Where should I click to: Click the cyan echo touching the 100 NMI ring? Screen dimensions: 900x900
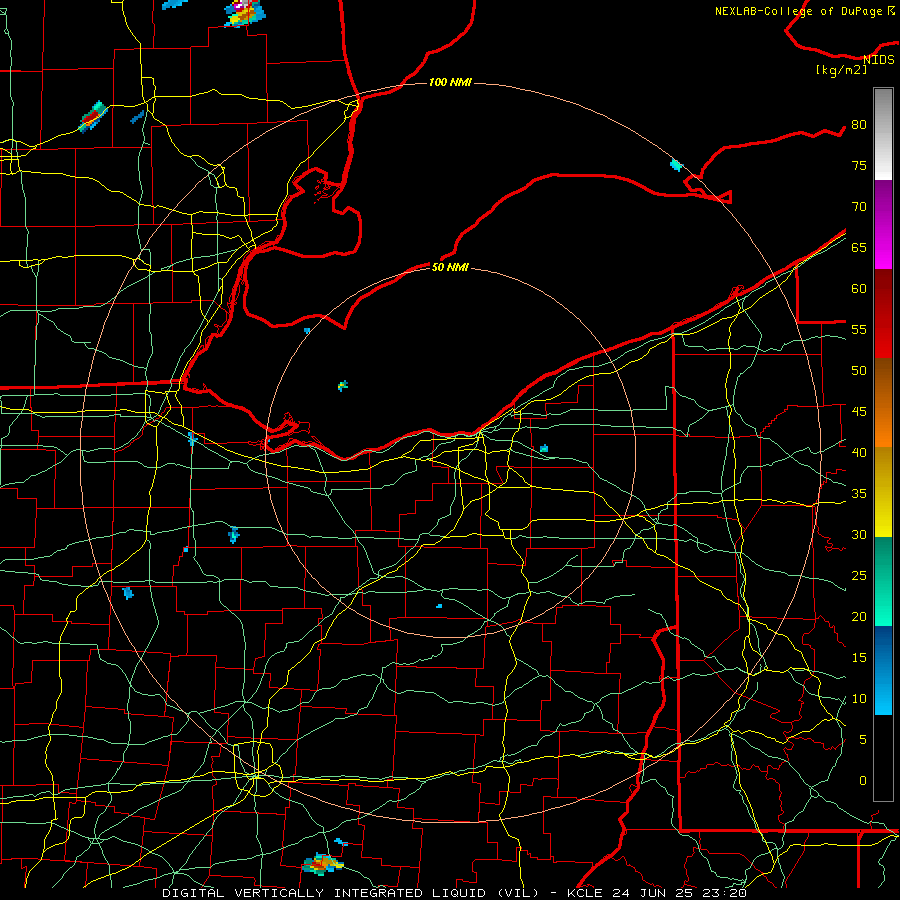point(676,165)
